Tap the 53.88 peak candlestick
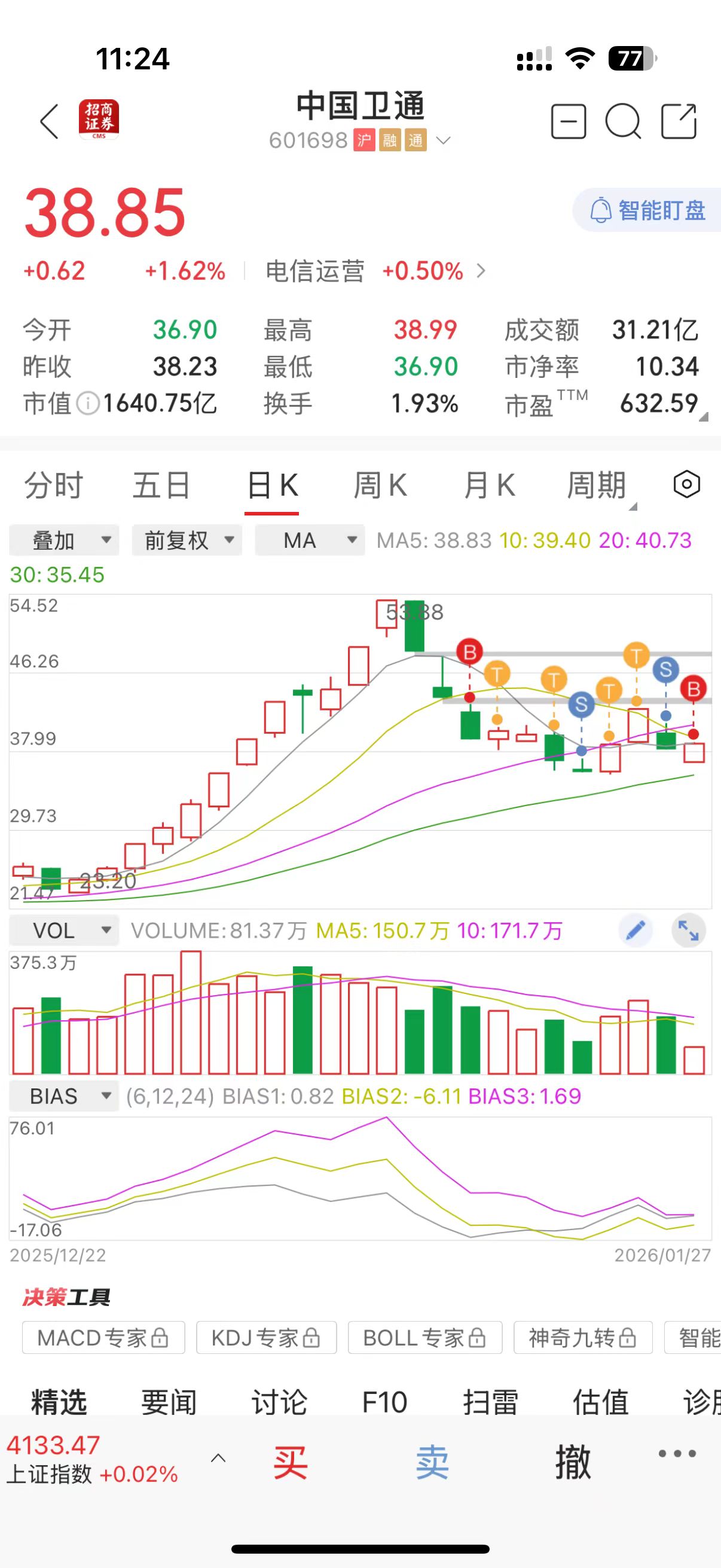 tap(414, 626)
